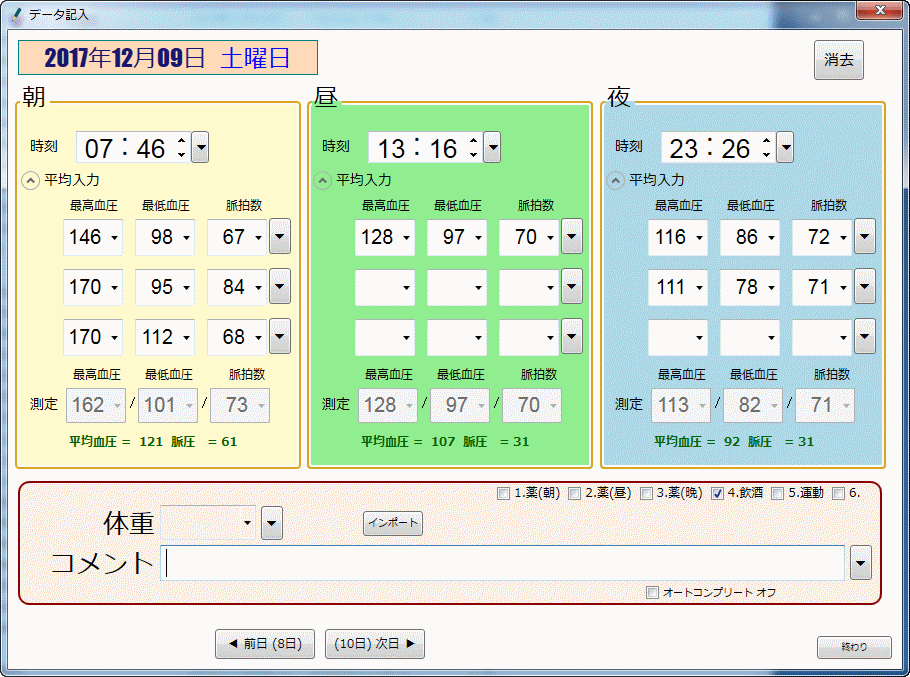The height and width of the screenshot is (677, 910).
Task: Enable オートコンプリート オフ checkbox
Action: [x=653, y=593]
